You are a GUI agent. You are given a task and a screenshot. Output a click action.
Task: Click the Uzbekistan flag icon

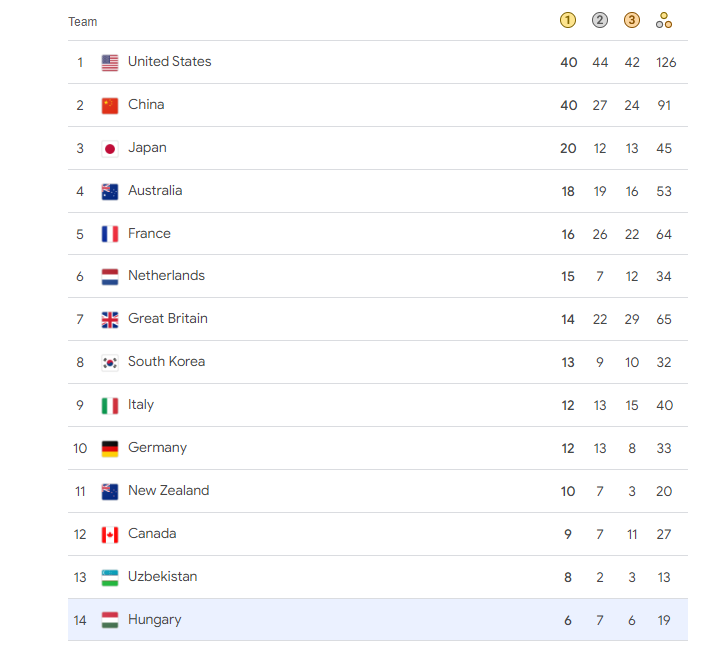(x=110, y=578)
